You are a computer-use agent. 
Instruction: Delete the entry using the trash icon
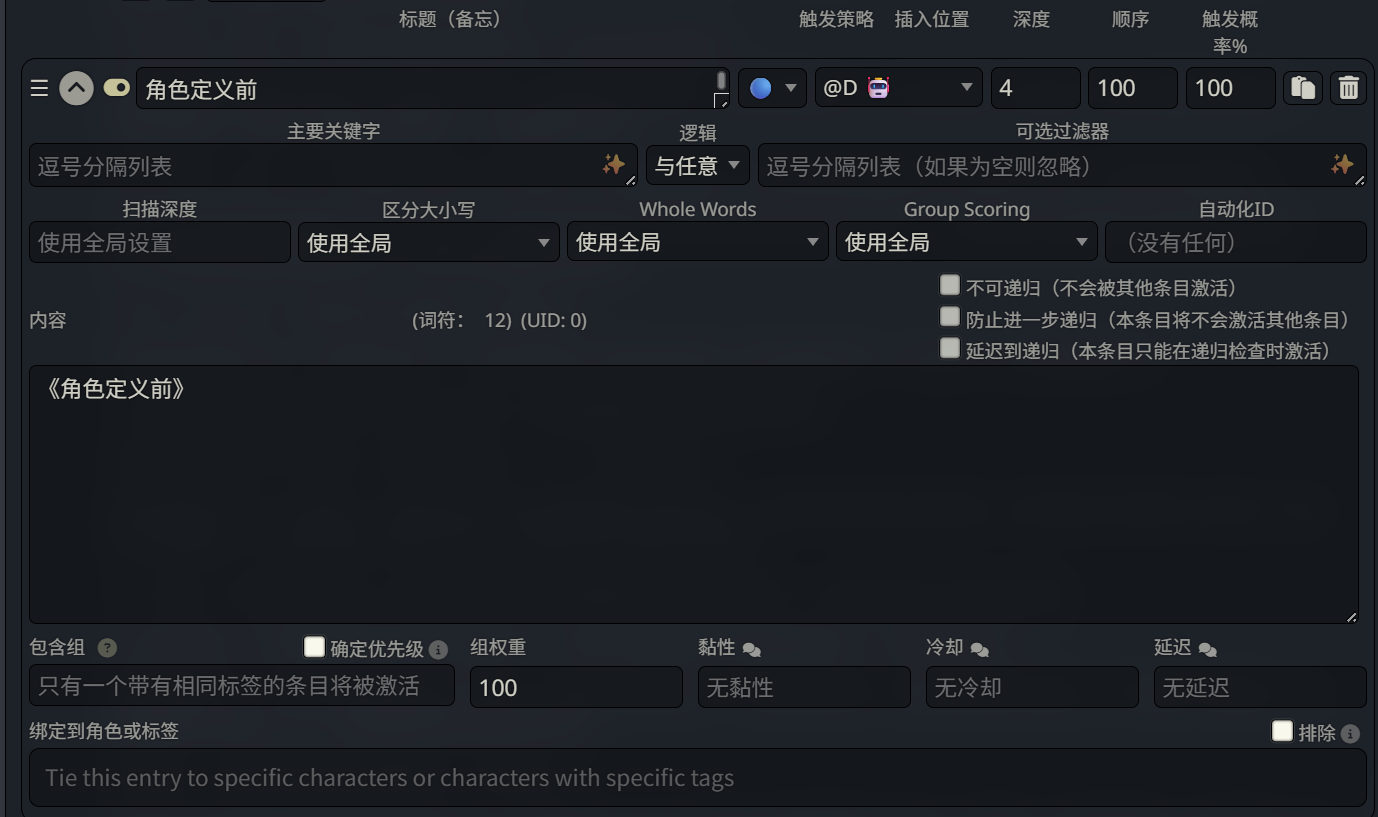[x=1348, y=87]
